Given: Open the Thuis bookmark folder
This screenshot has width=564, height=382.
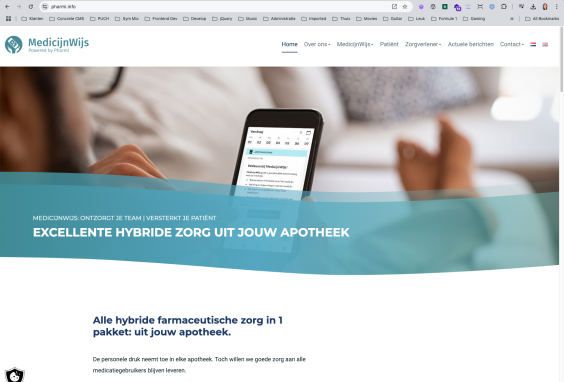Looking at the screenshot, I should point(341,18).
